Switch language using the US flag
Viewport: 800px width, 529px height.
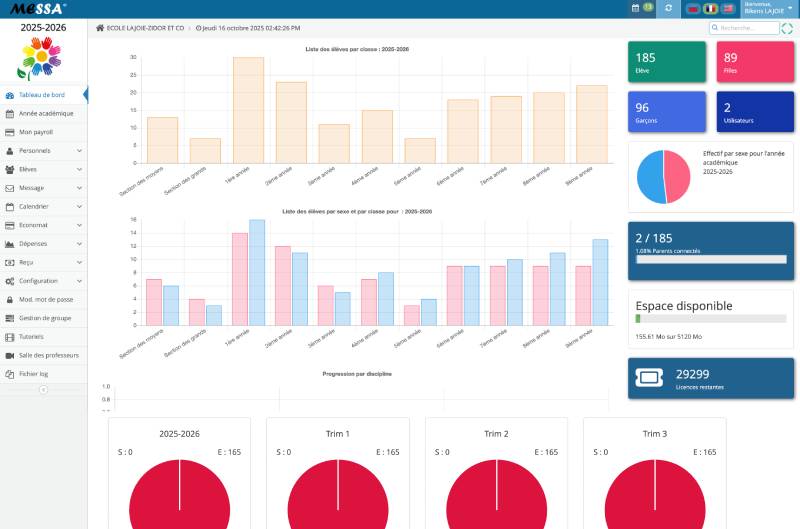(x=728, y=8)
